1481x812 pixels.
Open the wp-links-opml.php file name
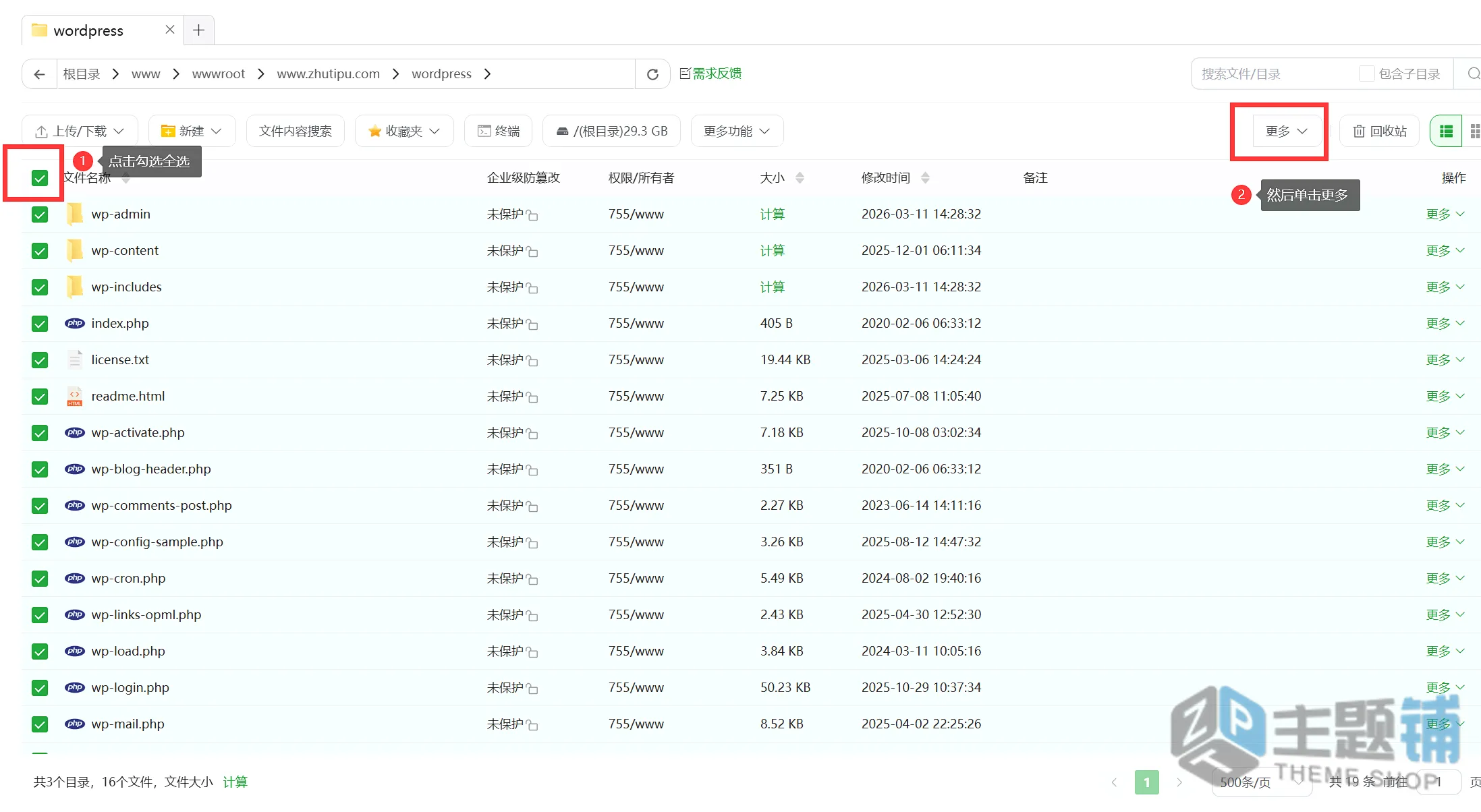146,615
